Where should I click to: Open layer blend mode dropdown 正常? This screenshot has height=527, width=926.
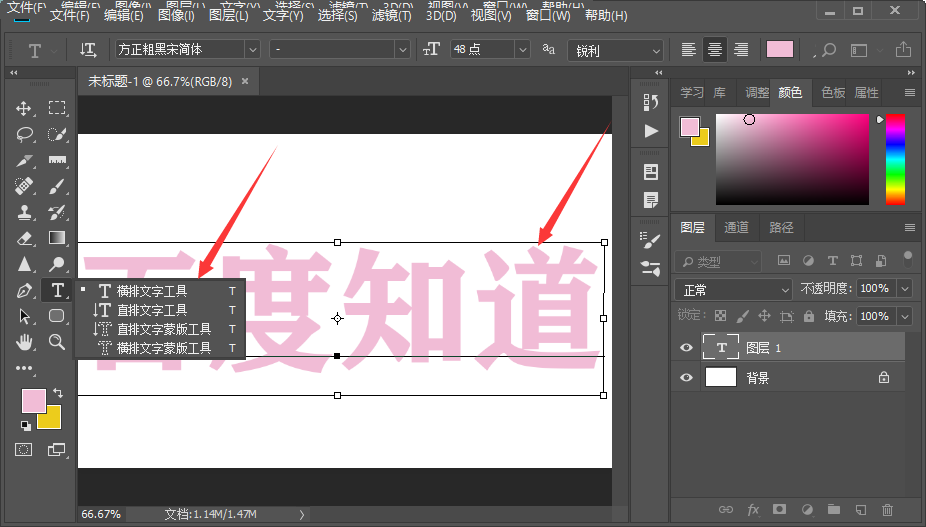733,289
